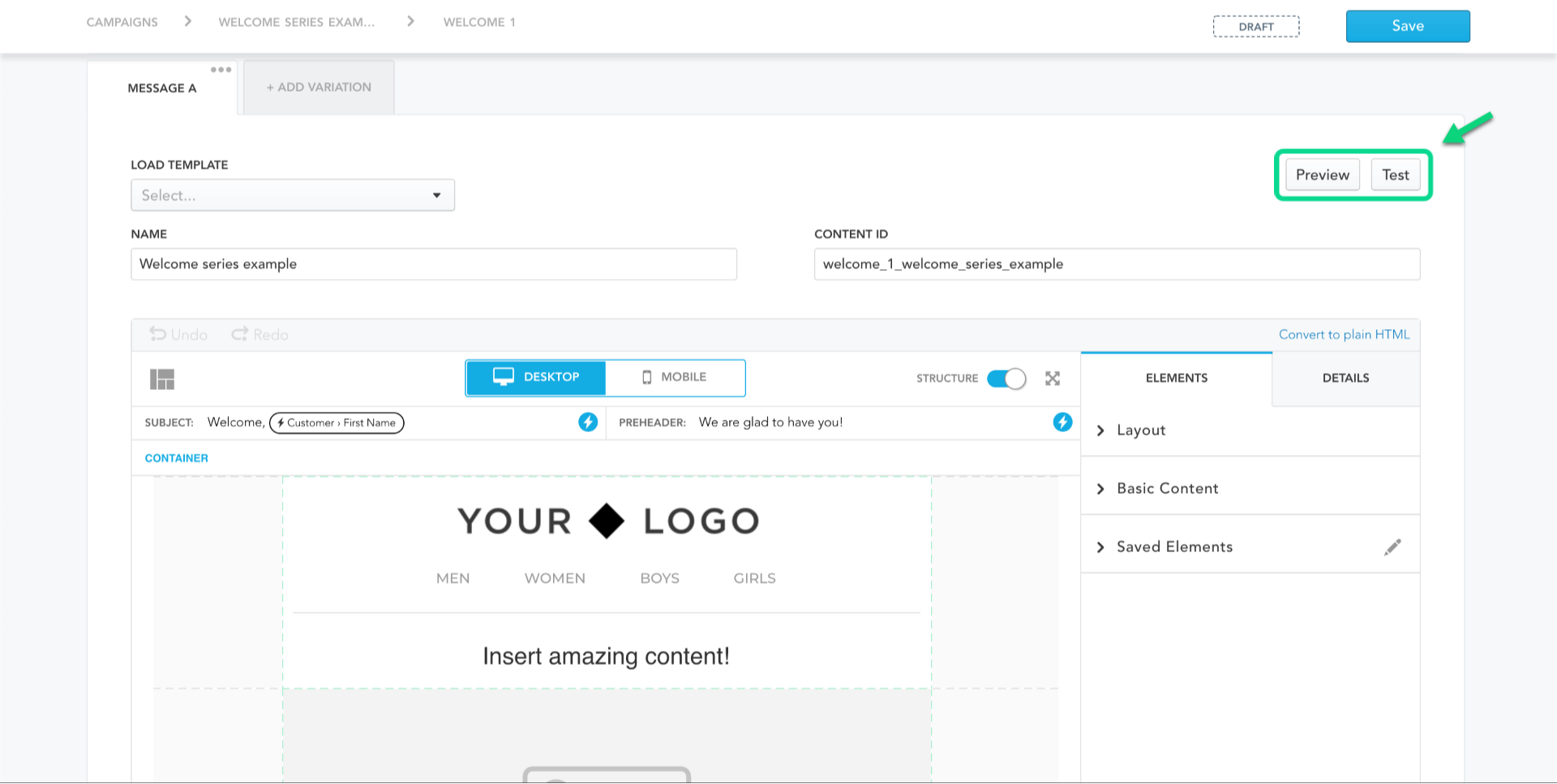Click Convert to plain HTML link
1557x784 pixels.
pos(1344,335)
